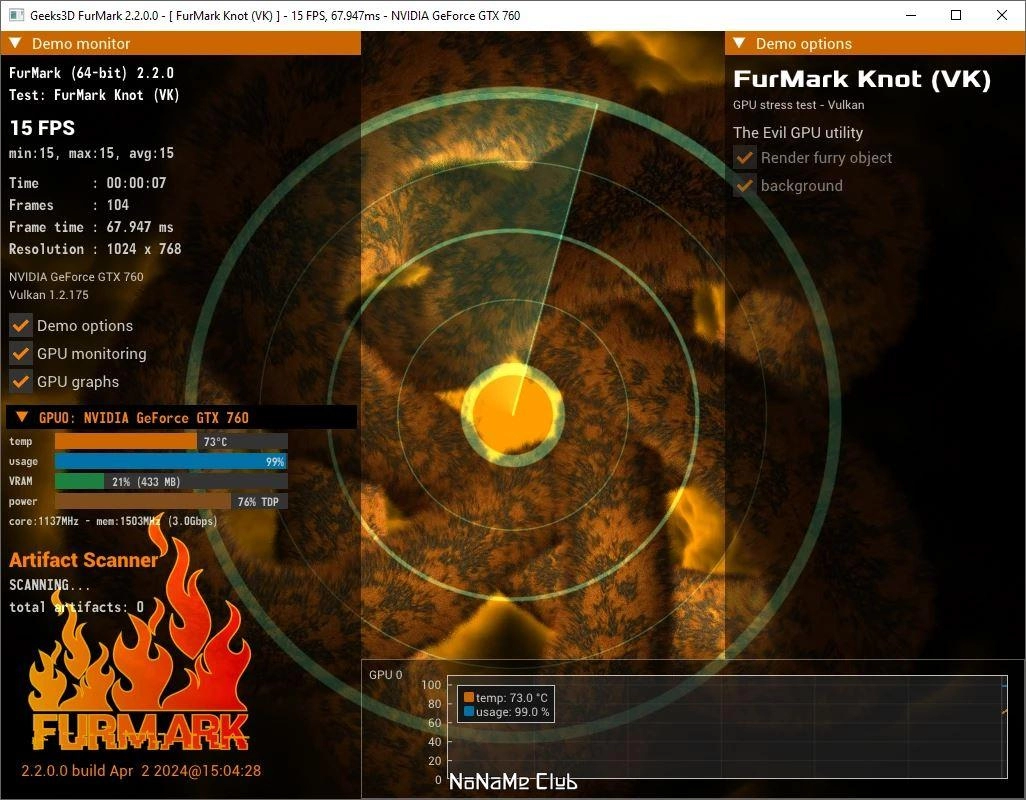Close the FurMark window
This screenshot has width=1026, height=800.
coord(1002,15)
